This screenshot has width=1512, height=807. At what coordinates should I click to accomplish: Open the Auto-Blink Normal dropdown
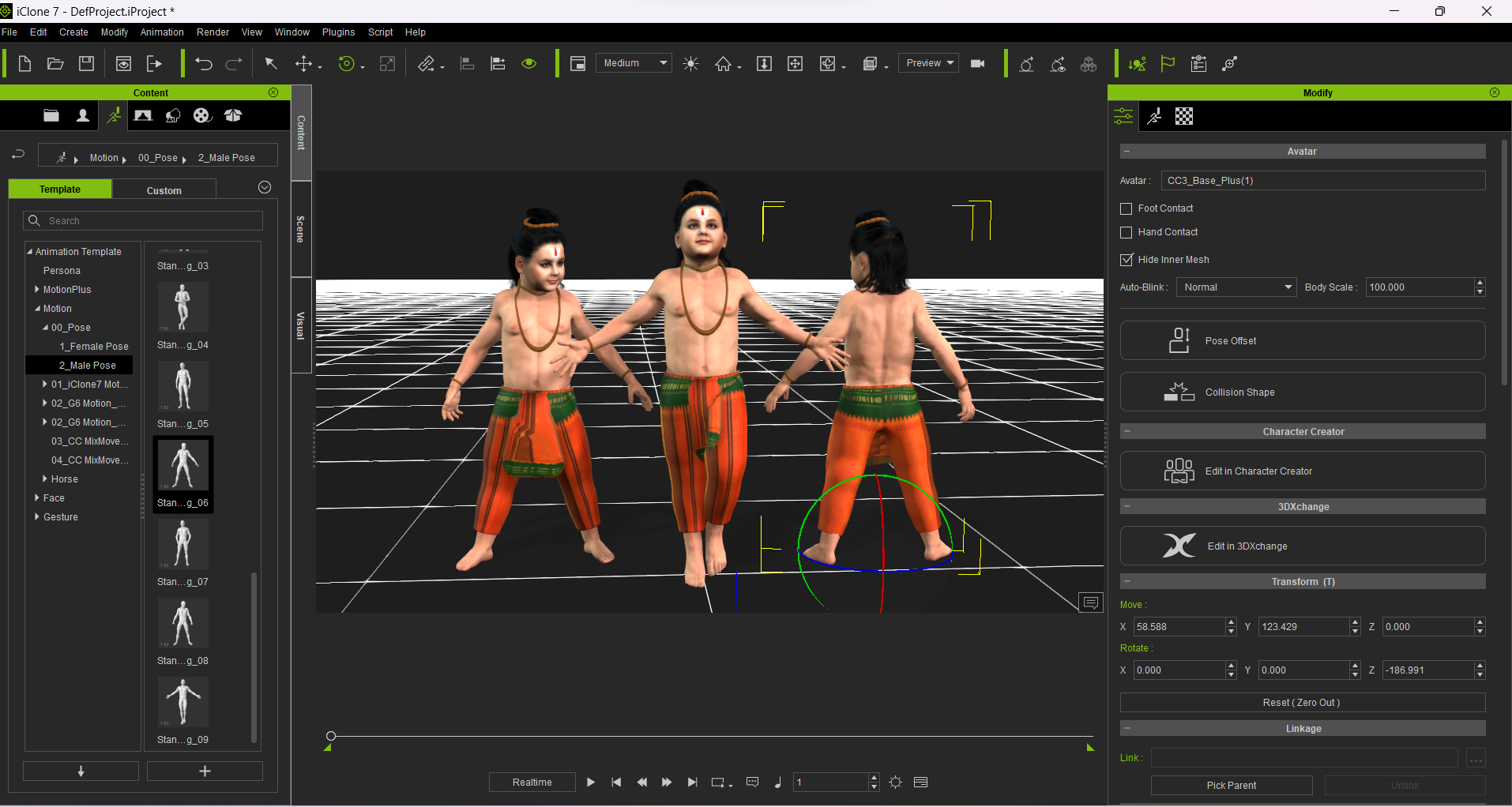(1236, 287)
